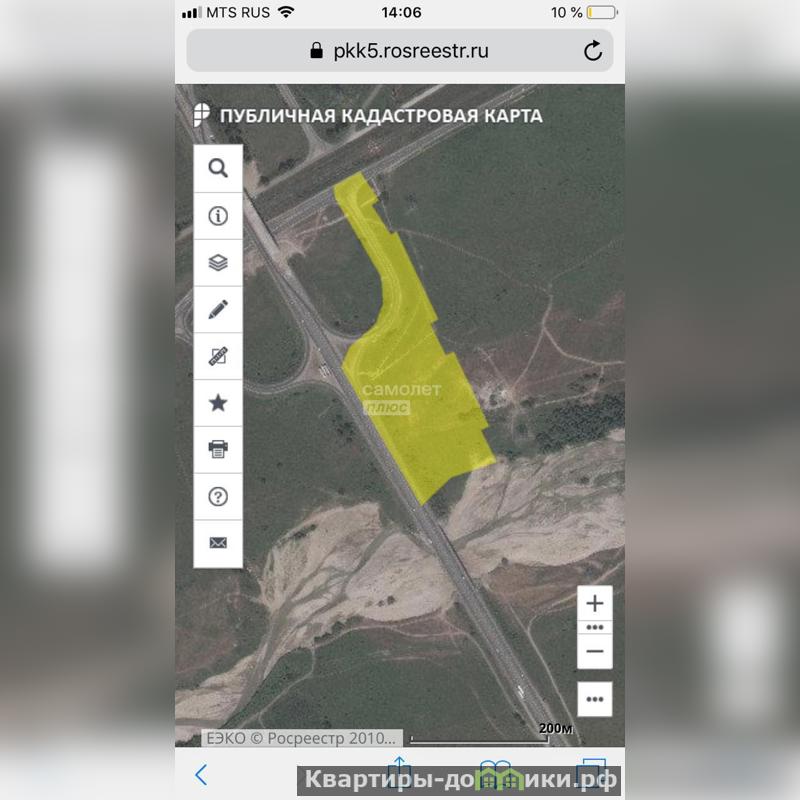800x800 pixels.
Task: Click the printer icon to print map
Action: 218,450
